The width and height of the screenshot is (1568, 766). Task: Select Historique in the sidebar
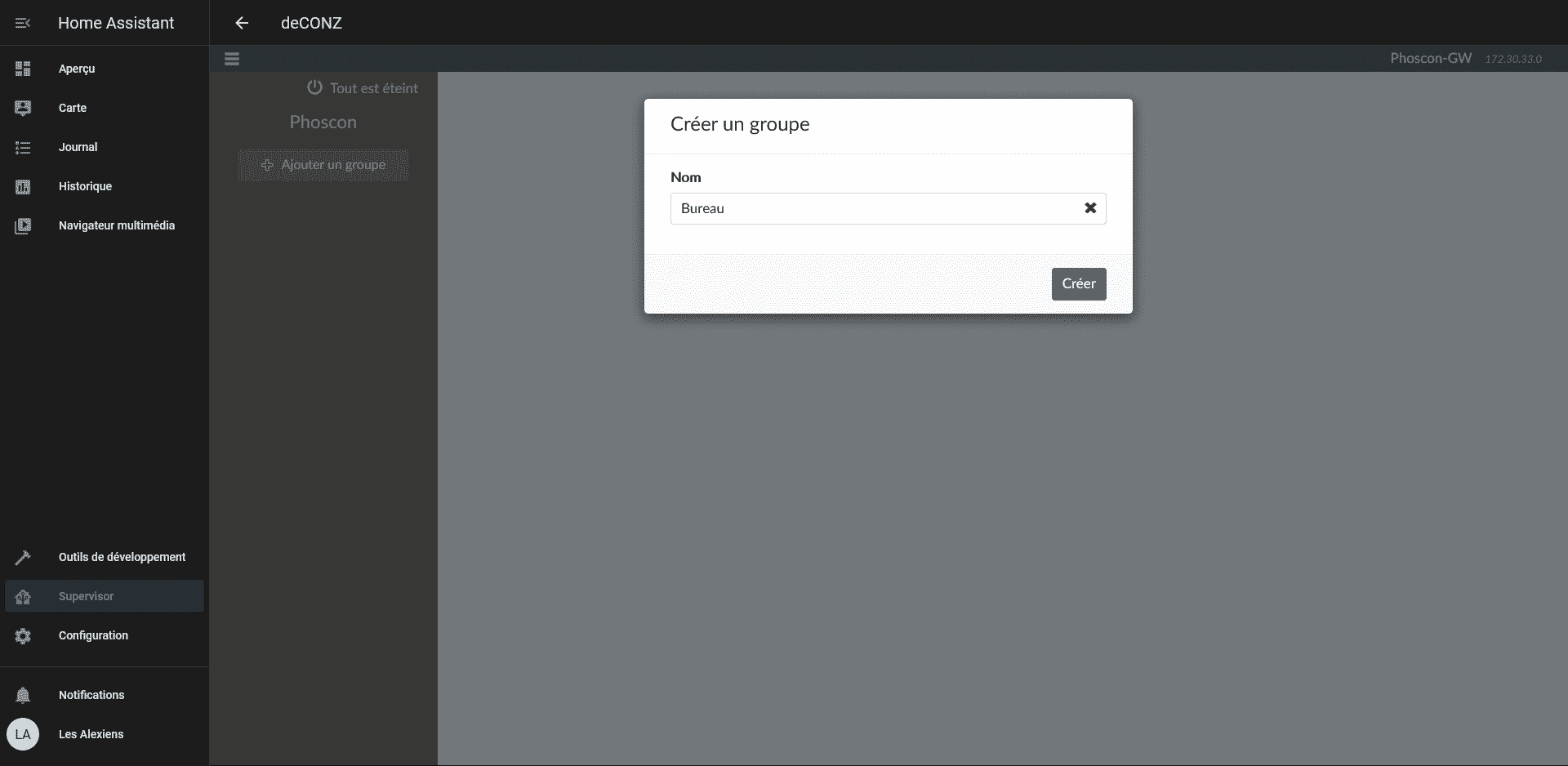(105, 186)
